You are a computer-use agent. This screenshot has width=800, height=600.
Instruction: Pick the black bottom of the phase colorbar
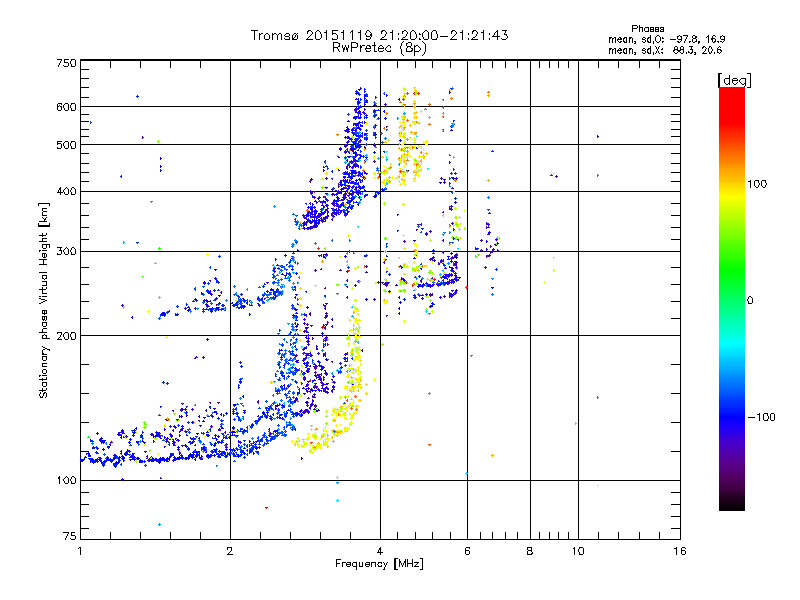point(732,505)
